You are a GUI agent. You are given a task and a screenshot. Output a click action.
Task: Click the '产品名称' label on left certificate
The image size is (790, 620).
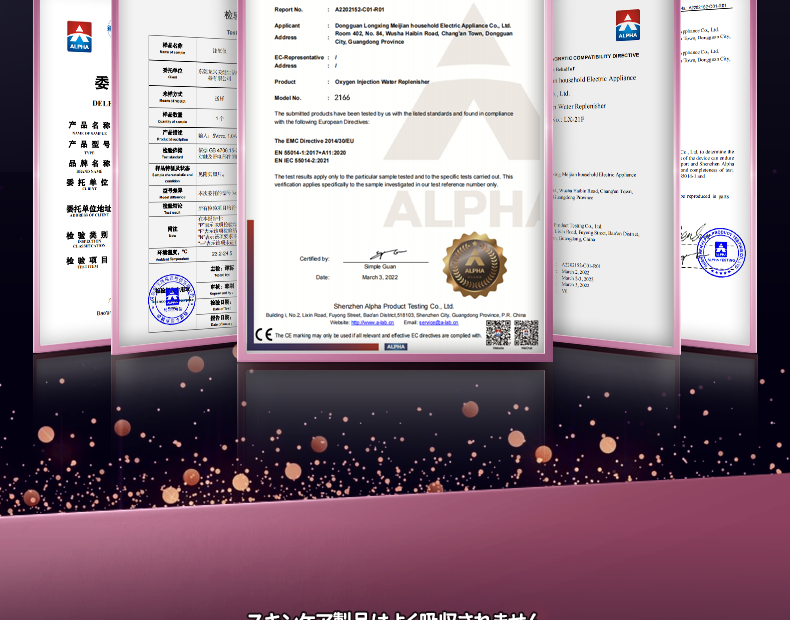point(89,125)
